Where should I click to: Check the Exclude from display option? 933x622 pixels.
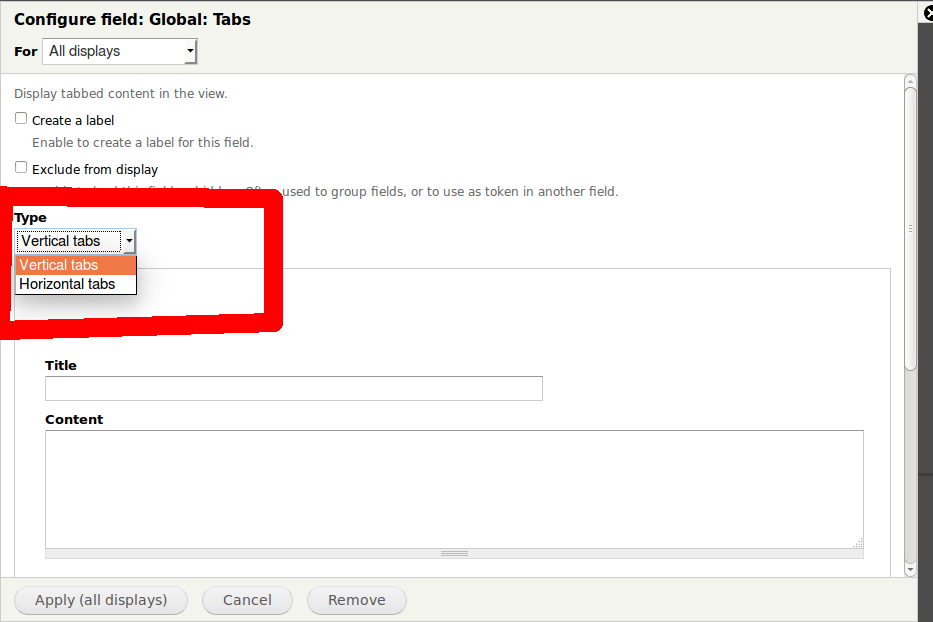coord(20,166)
